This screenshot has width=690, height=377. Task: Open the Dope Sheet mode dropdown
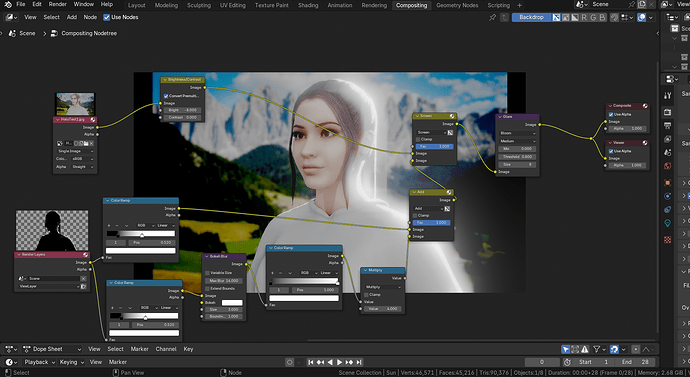tap(52, 349)
